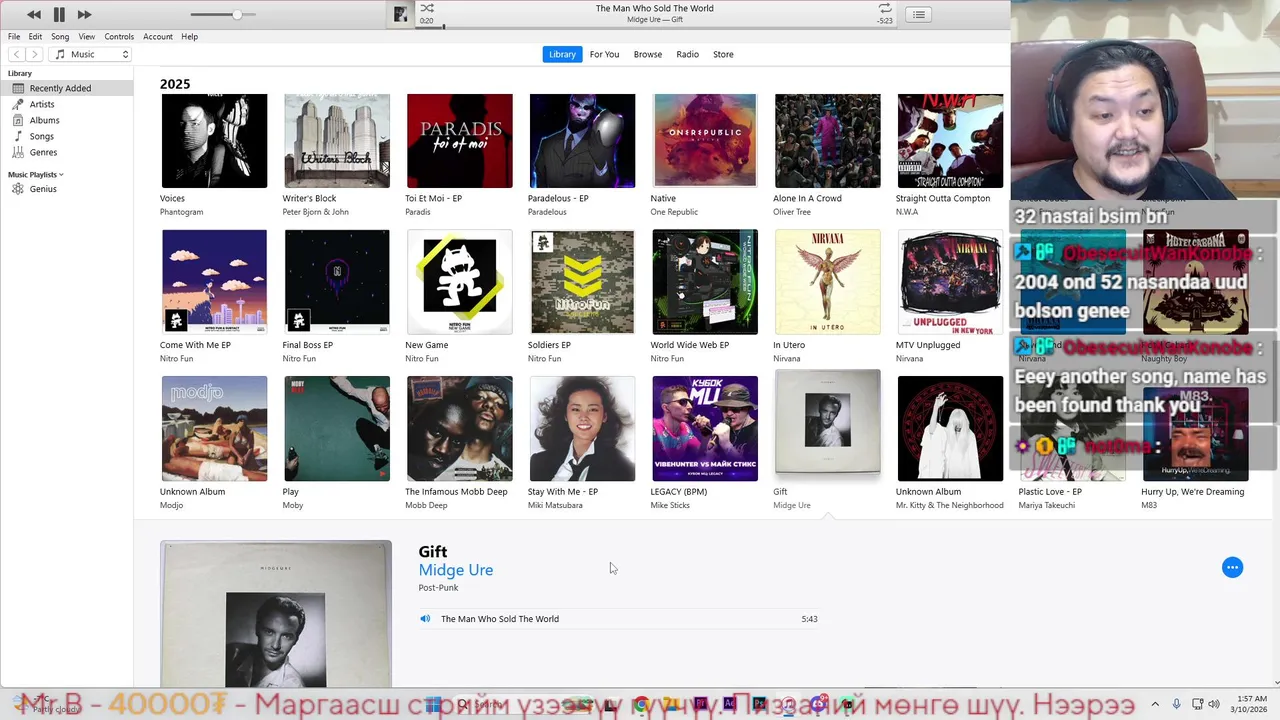Seek along the song progress bar
The width and height of the screenshot is (1280, 720).
655,27
